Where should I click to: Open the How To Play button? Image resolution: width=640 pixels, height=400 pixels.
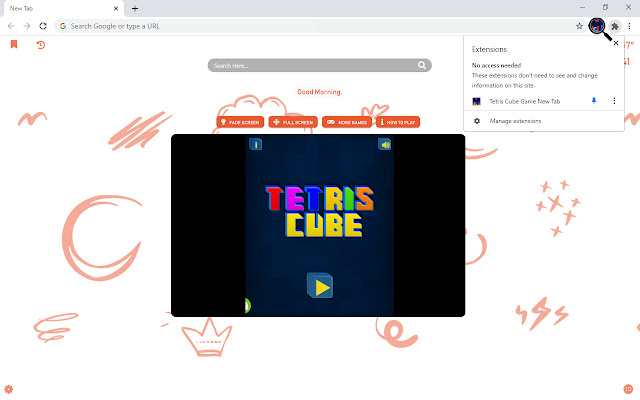click(x=398, y=122)
